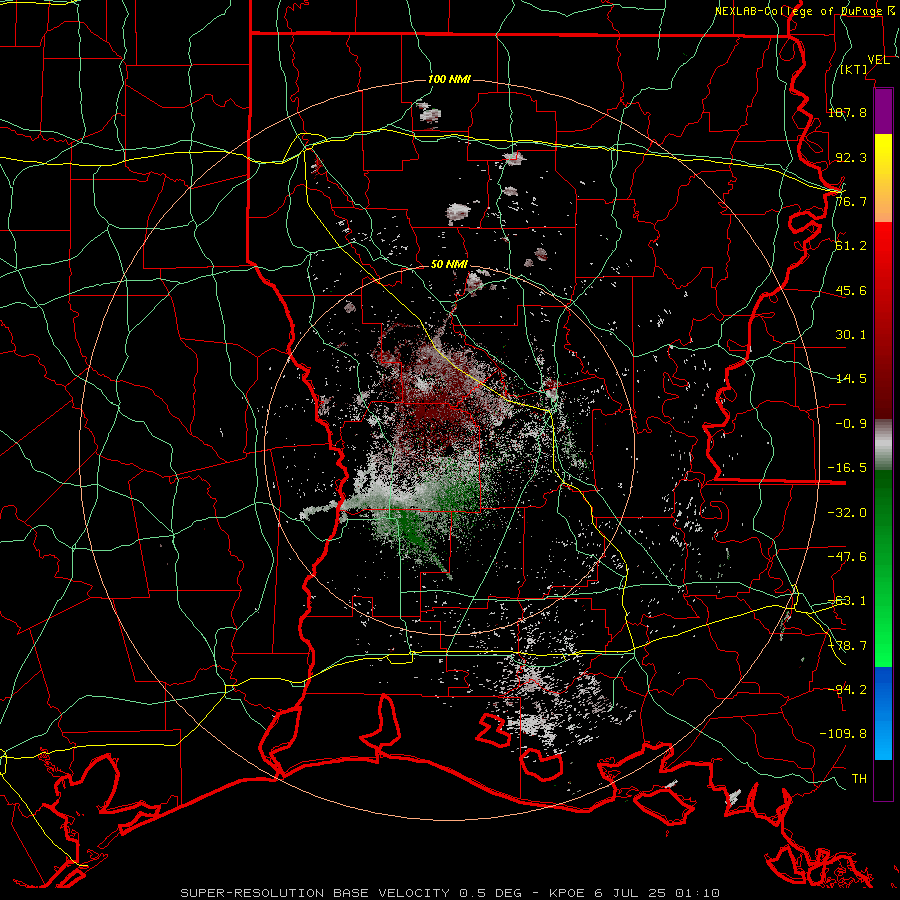Viewport: 900px width, 900px height.
Task: Click the -94.2 value on velocity scale
Action: pyautogui.click(x=847, y=690)
